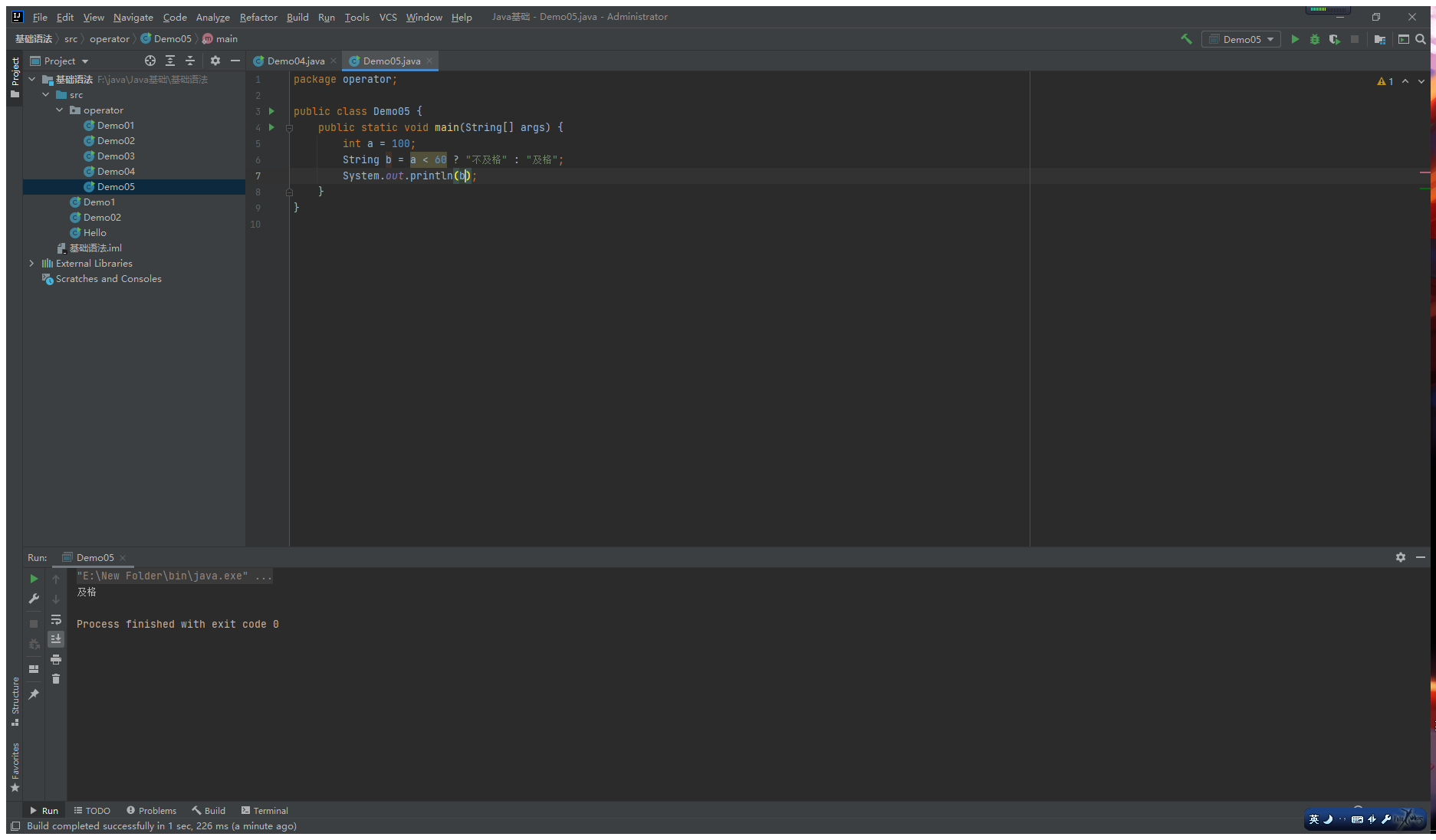Collapse the src folder node
The height and width of the screenshot is (840, 1436).
tap(46, 94)
